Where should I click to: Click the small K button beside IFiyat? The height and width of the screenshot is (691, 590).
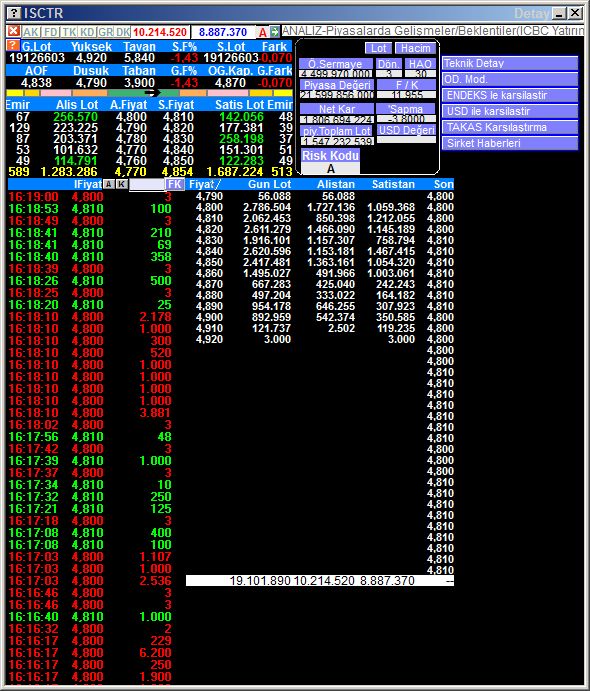click(121, 184)
